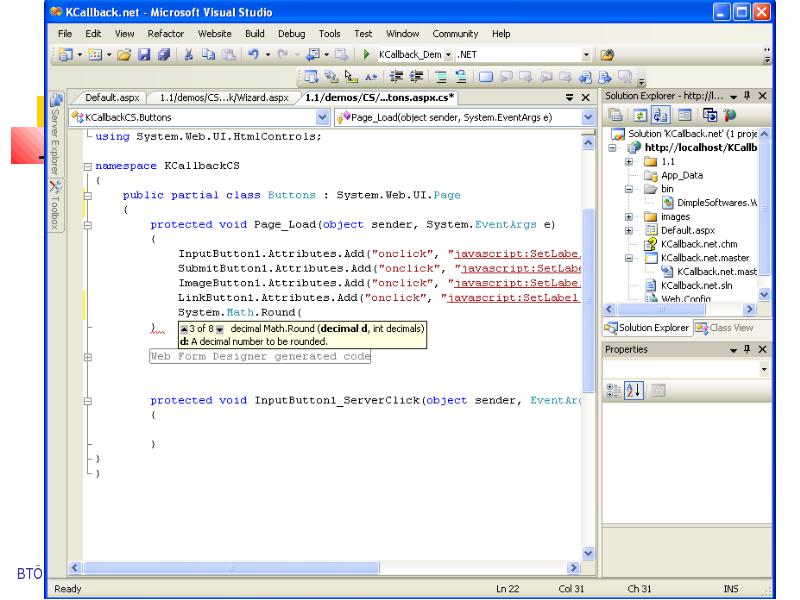800x600 pixels.
Task: Collapse the Buttons class code block
Action: [88, 195]
